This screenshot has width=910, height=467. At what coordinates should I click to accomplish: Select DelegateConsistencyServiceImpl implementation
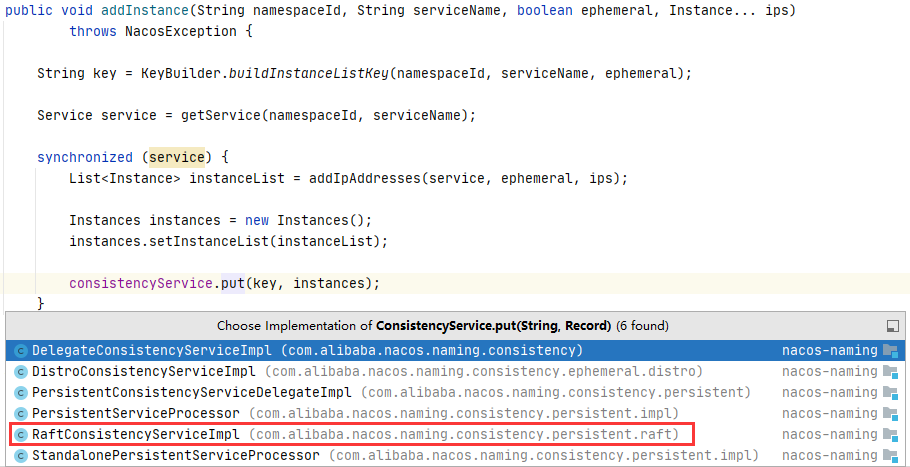(455, 350)
